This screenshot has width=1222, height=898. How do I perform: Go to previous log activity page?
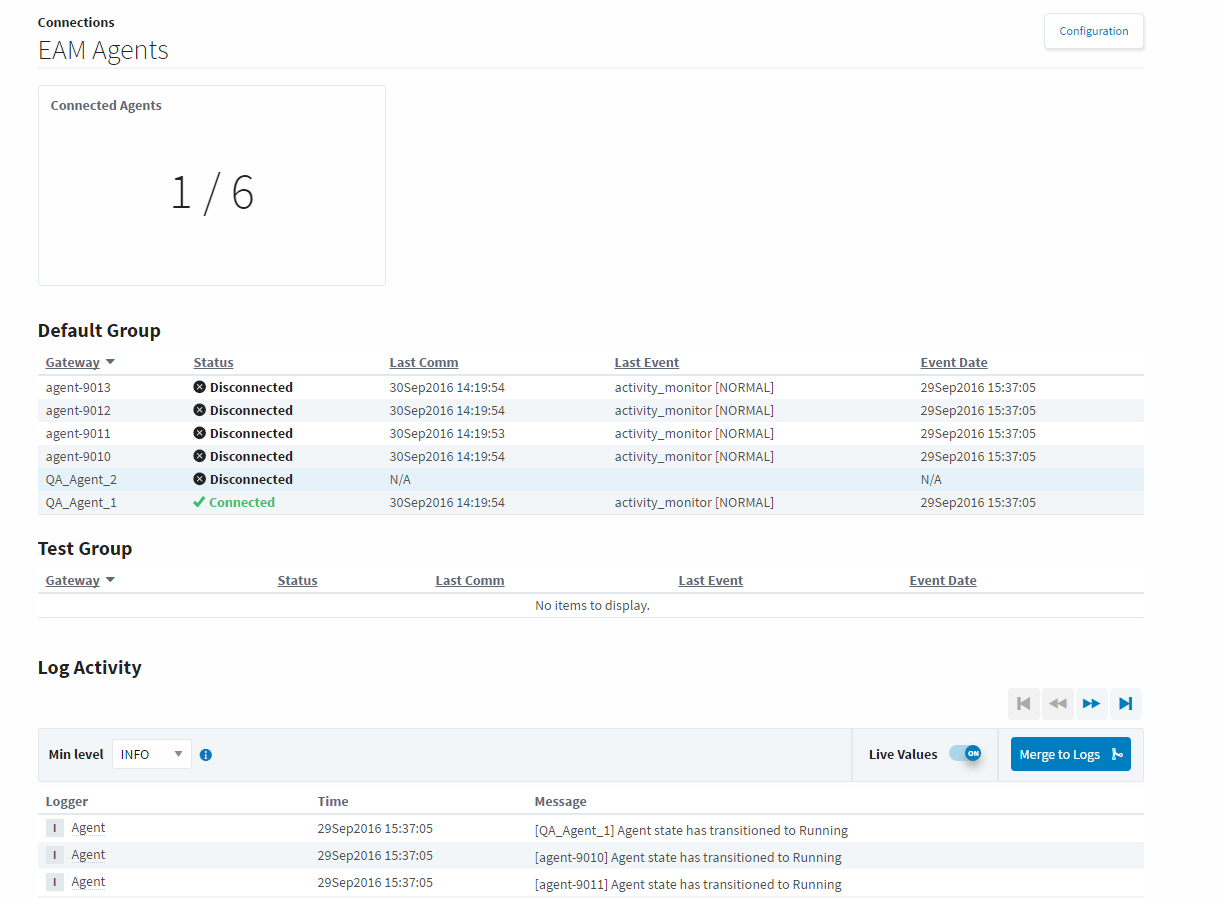click(x=1057, y=704)
